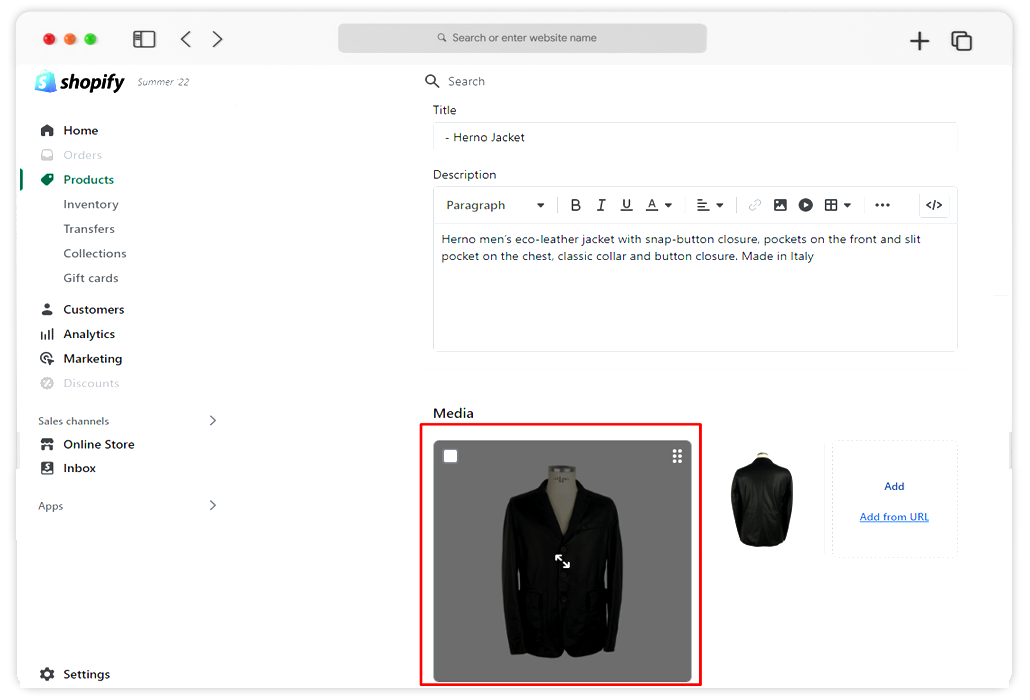Viewport: 1030px width, 700px height.
Task: Insert an image into the description
Action: (780, 205)
